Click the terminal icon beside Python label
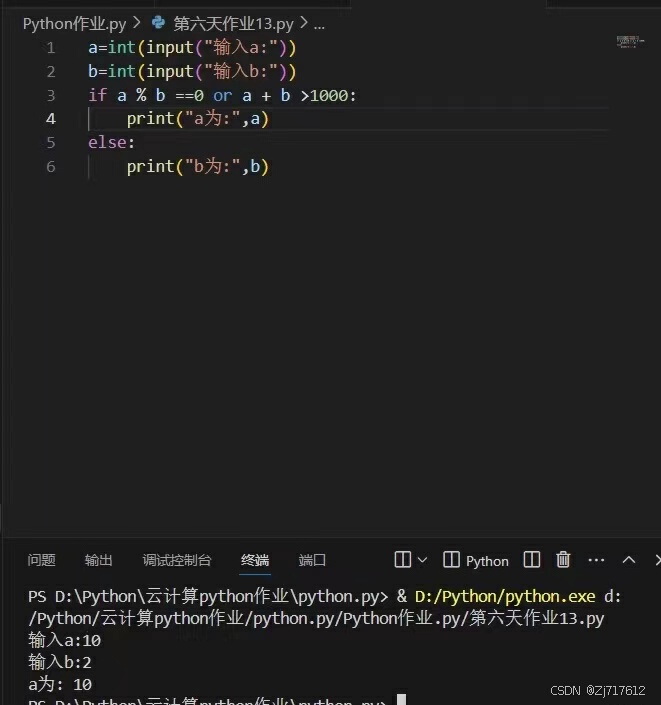 [x=451, y=560]
